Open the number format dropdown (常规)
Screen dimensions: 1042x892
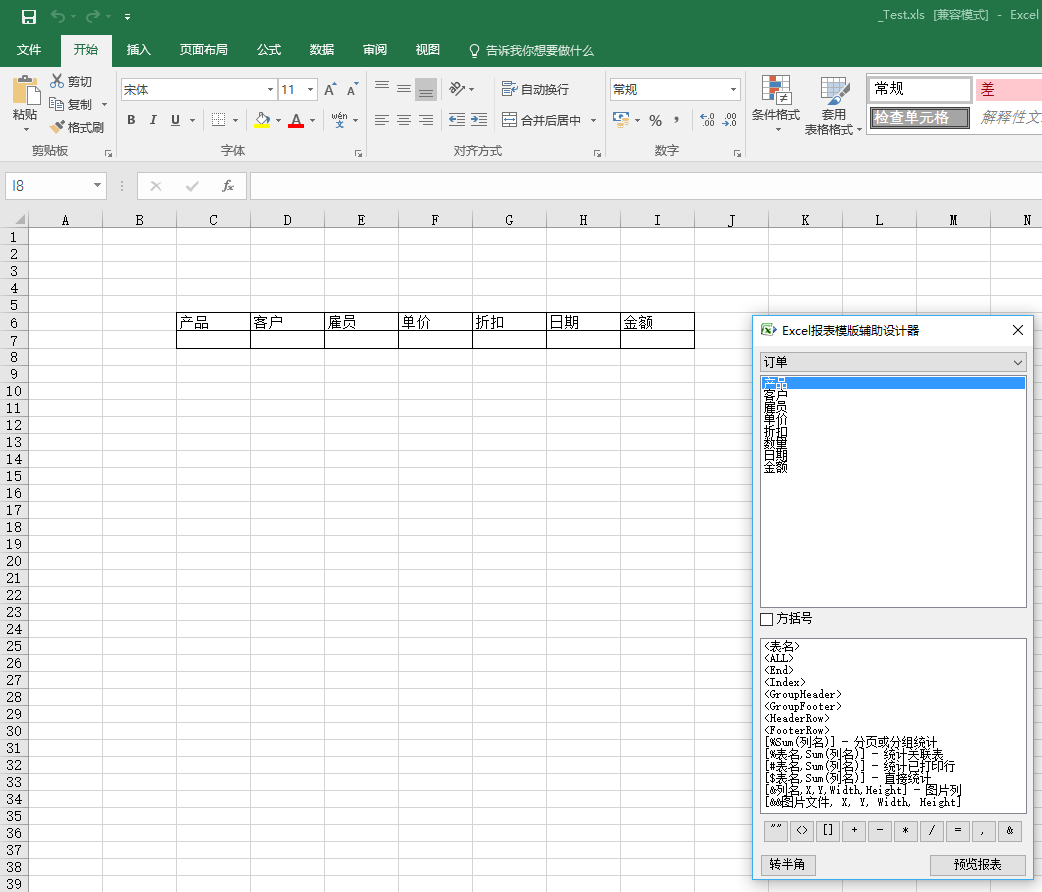734,90
